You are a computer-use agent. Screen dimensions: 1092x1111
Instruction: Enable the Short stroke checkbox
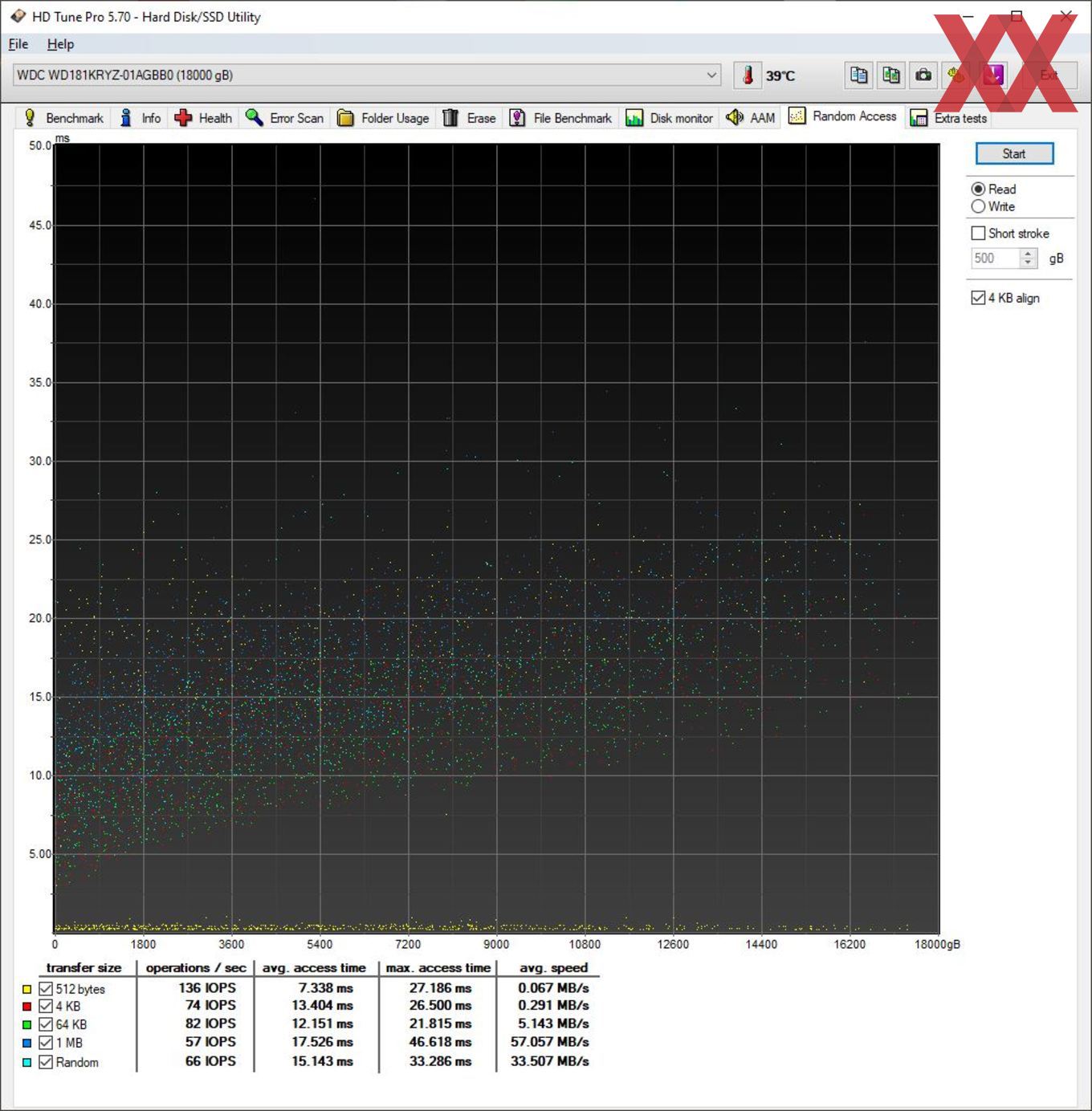[x=978, y=234]
